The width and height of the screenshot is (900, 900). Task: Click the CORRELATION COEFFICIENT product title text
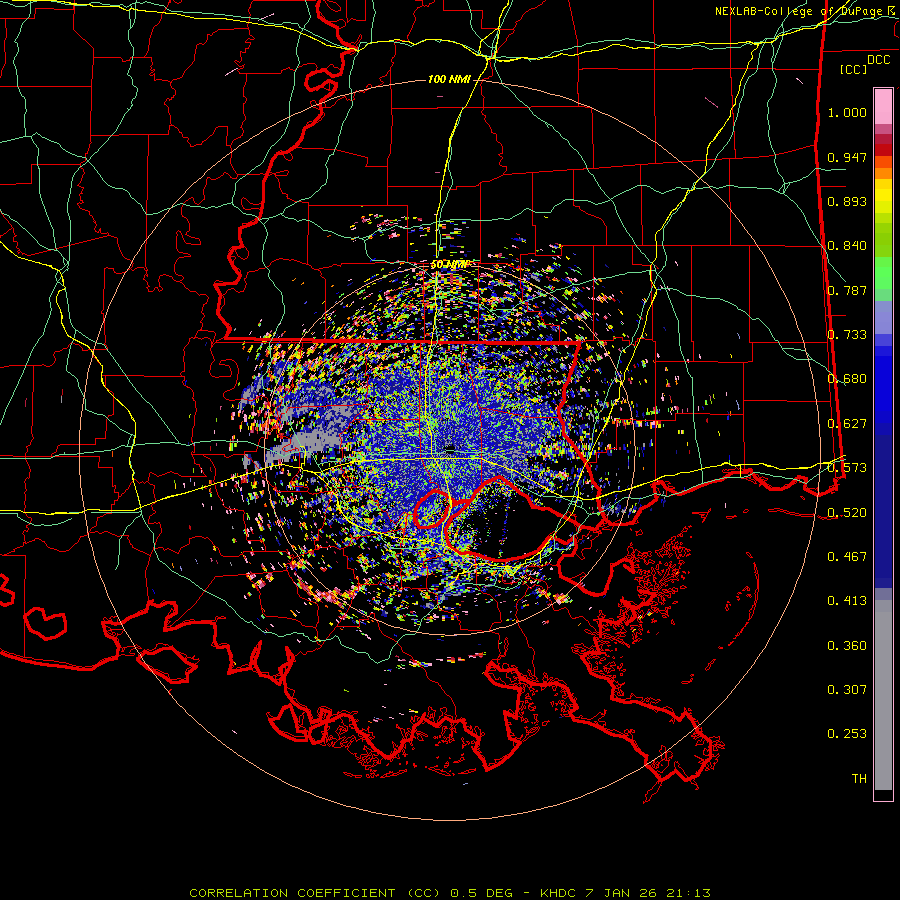coord(292,893)
